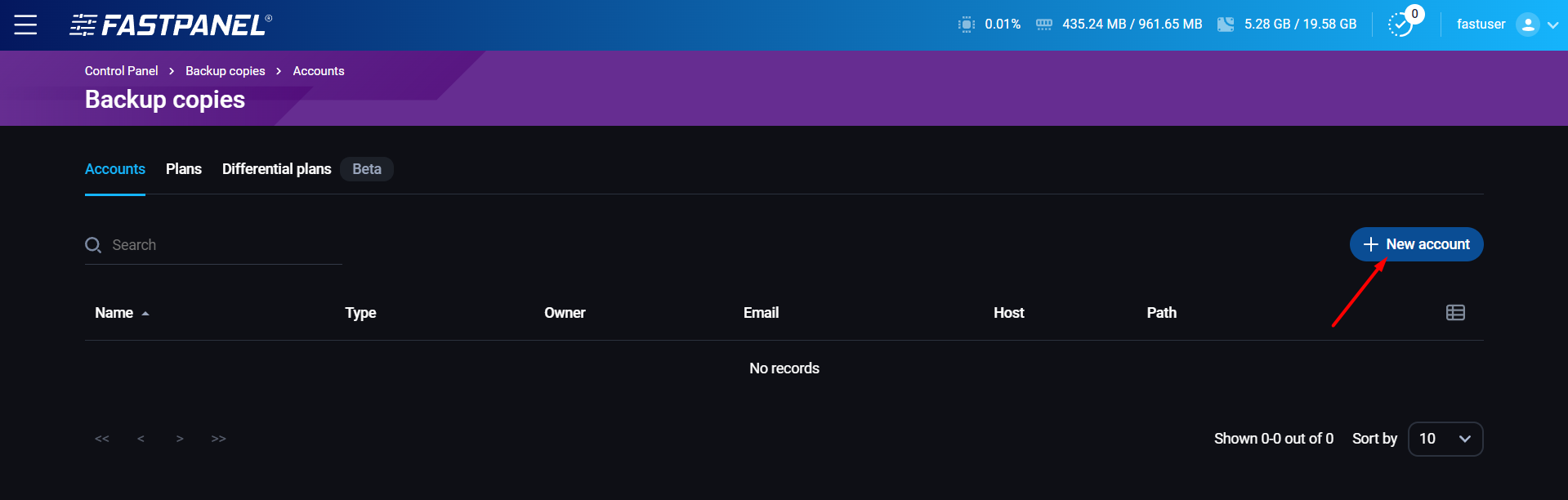Open table column settings icon
Screen dimensions: 1568x500
[x=1454, y=313]
